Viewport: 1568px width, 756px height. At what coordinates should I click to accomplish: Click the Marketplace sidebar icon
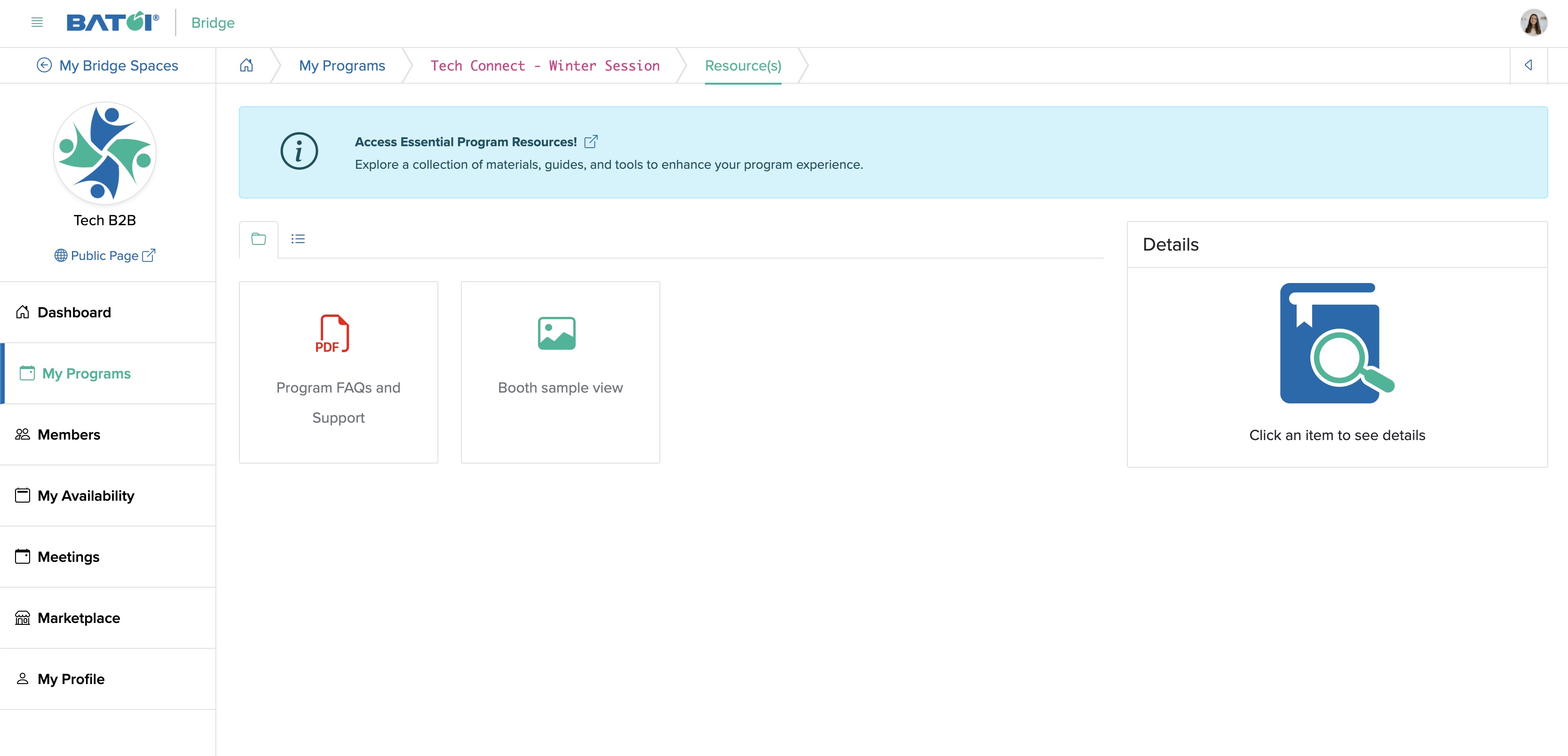(x=22, y=617)
